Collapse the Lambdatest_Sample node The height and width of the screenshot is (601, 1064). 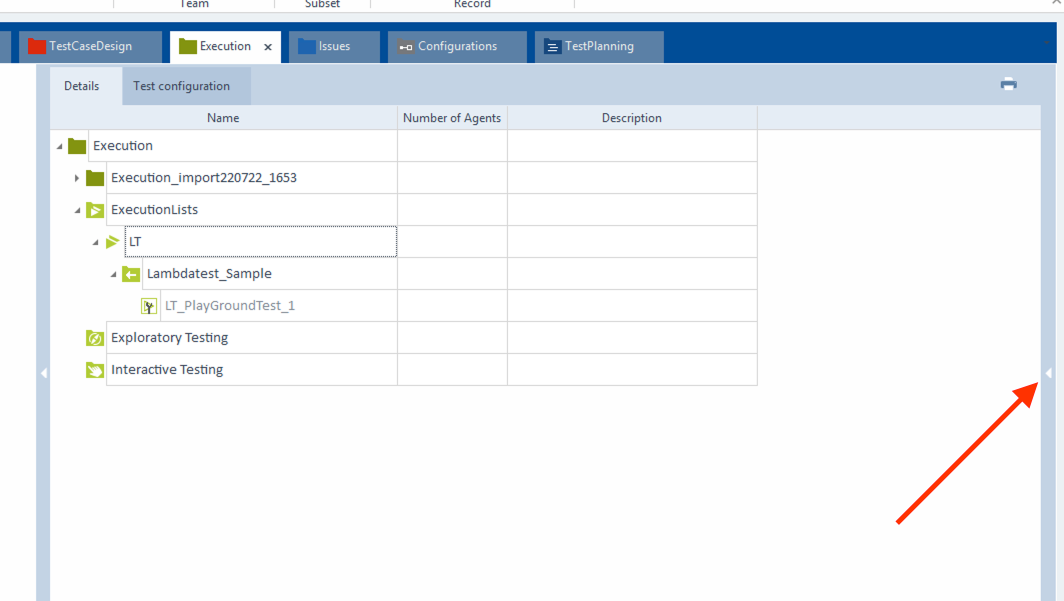coord(113,275)
